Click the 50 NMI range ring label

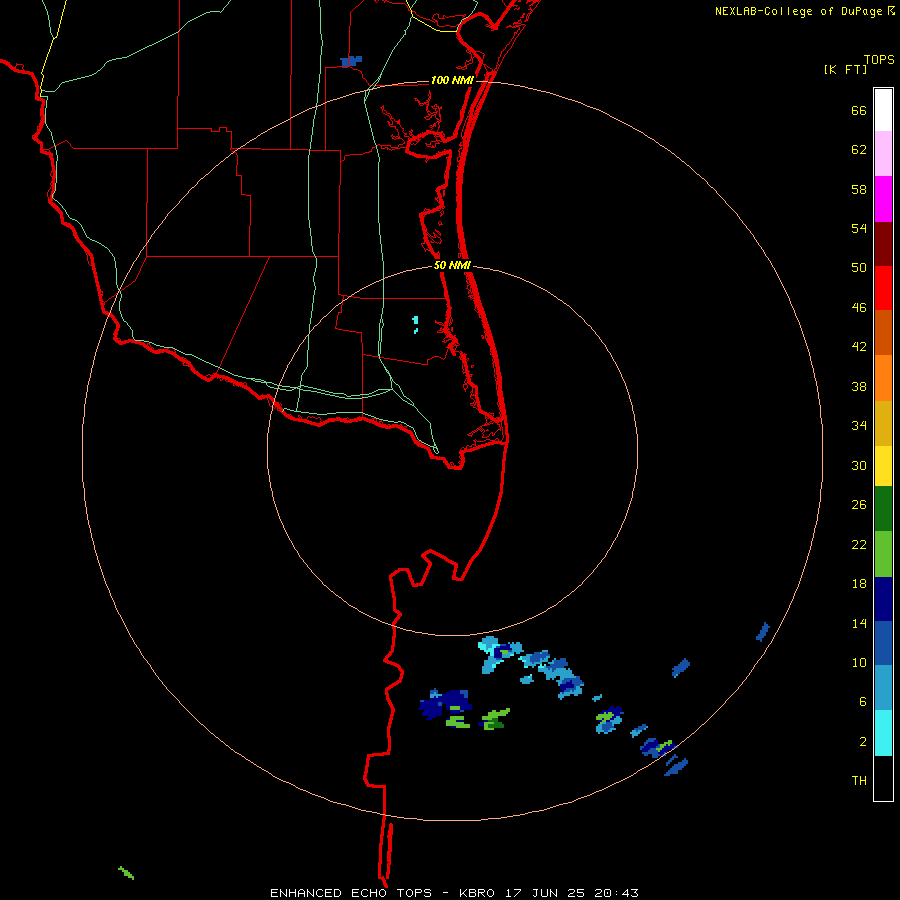(452, 265)
